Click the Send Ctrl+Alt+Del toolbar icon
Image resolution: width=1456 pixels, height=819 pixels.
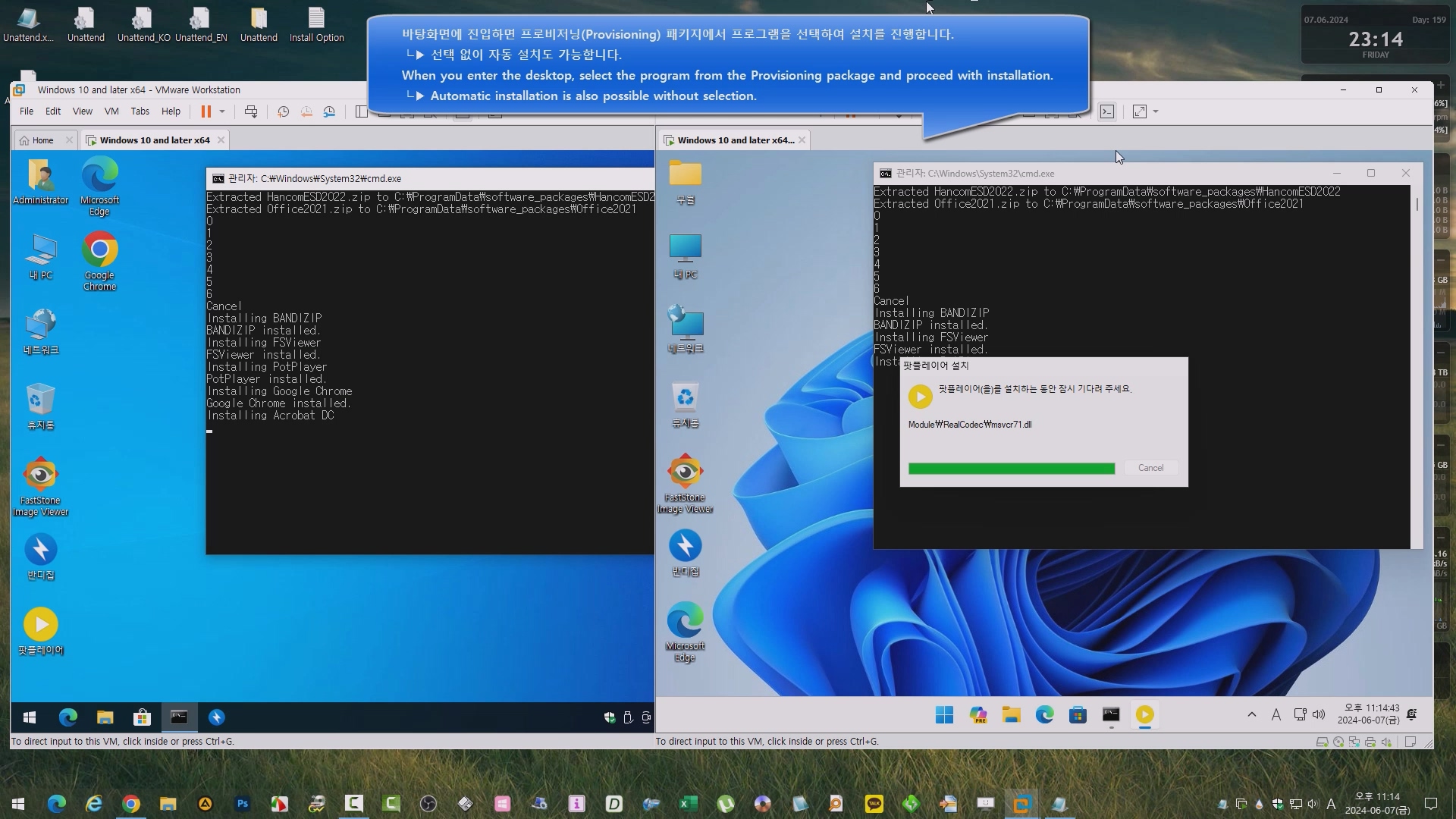(x=251, y=111)
